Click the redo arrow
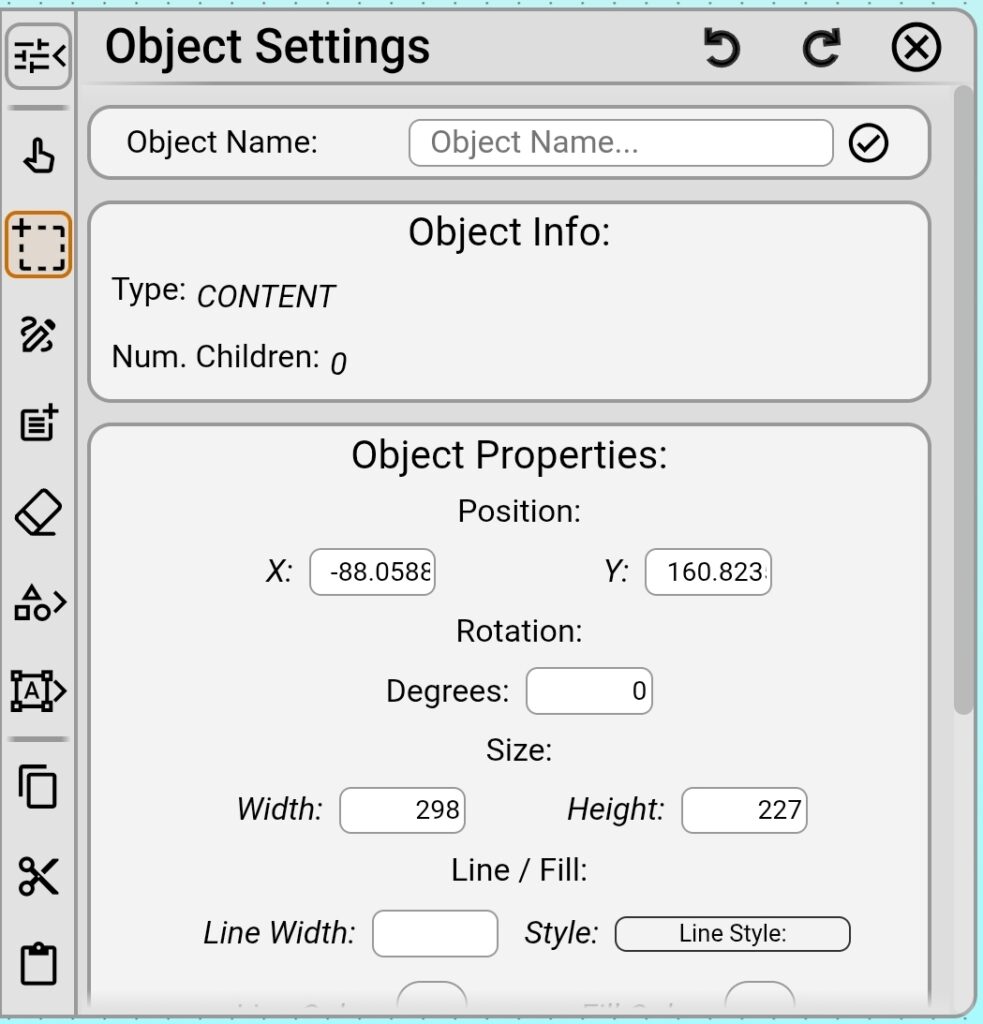983x1024 pixels. (820, 47)
